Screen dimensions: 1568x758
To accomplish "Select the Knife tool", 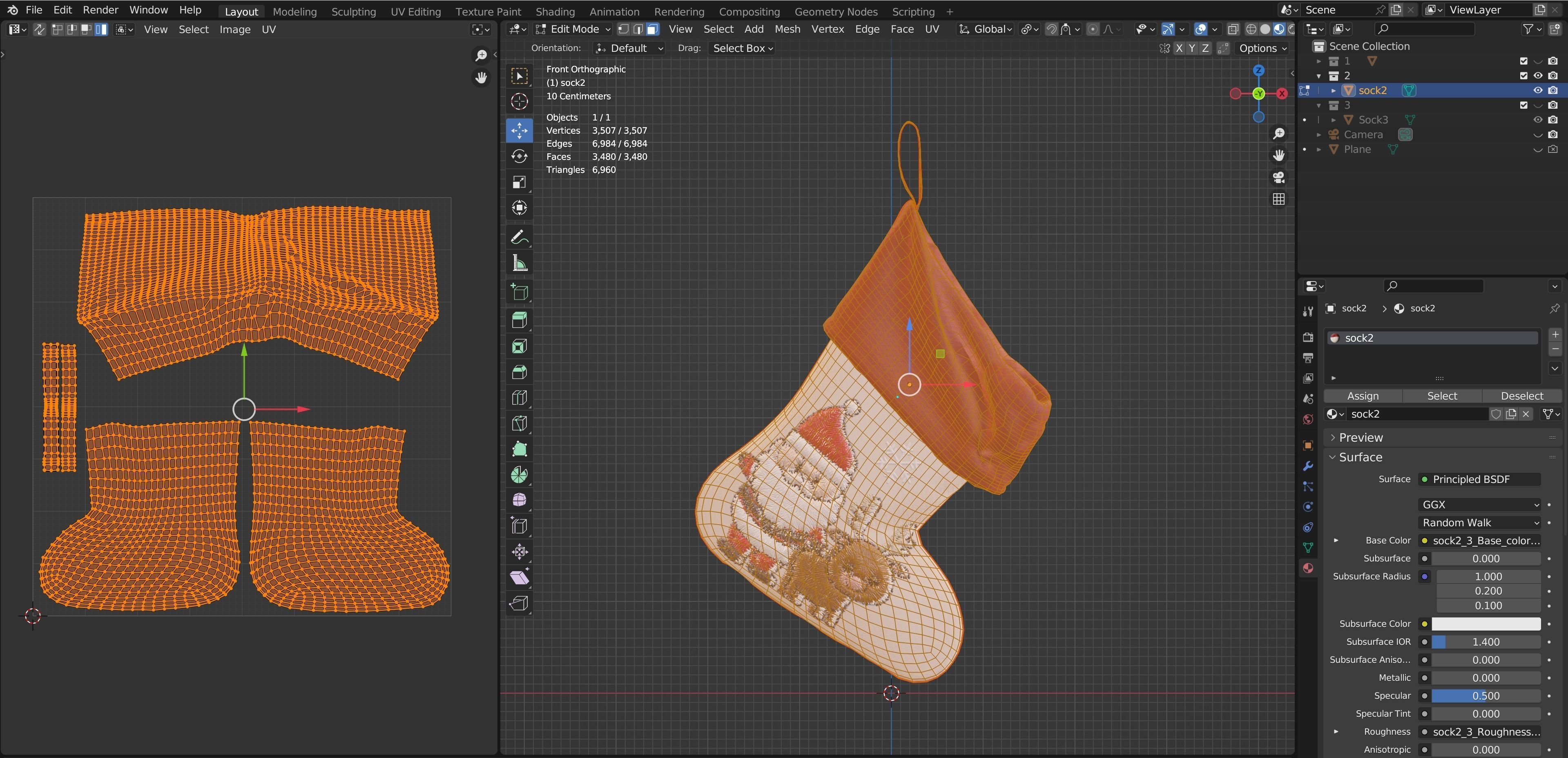I will (x=519, y=423).
